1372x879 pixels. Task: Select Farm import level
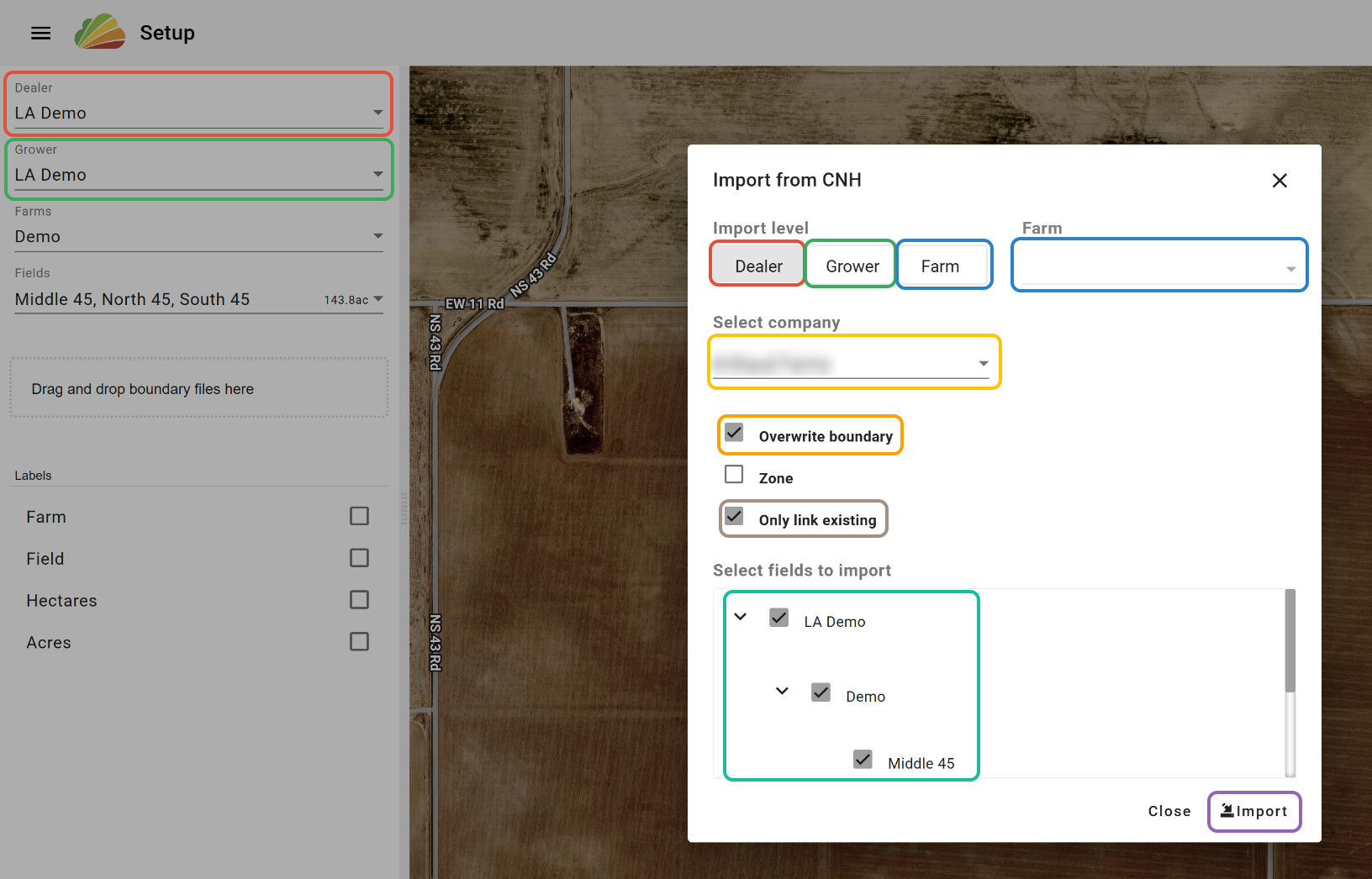(x=940, y=266)
